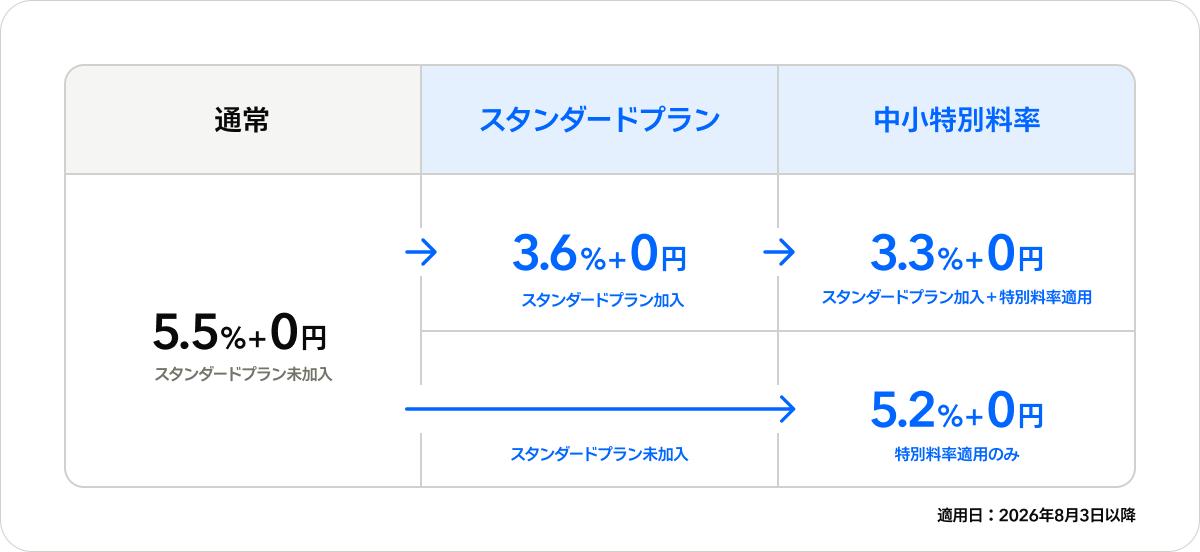Screen dimensions: 1200x552
Task: Click the 特別料率適用のみ label
Action: click(957, 454)
